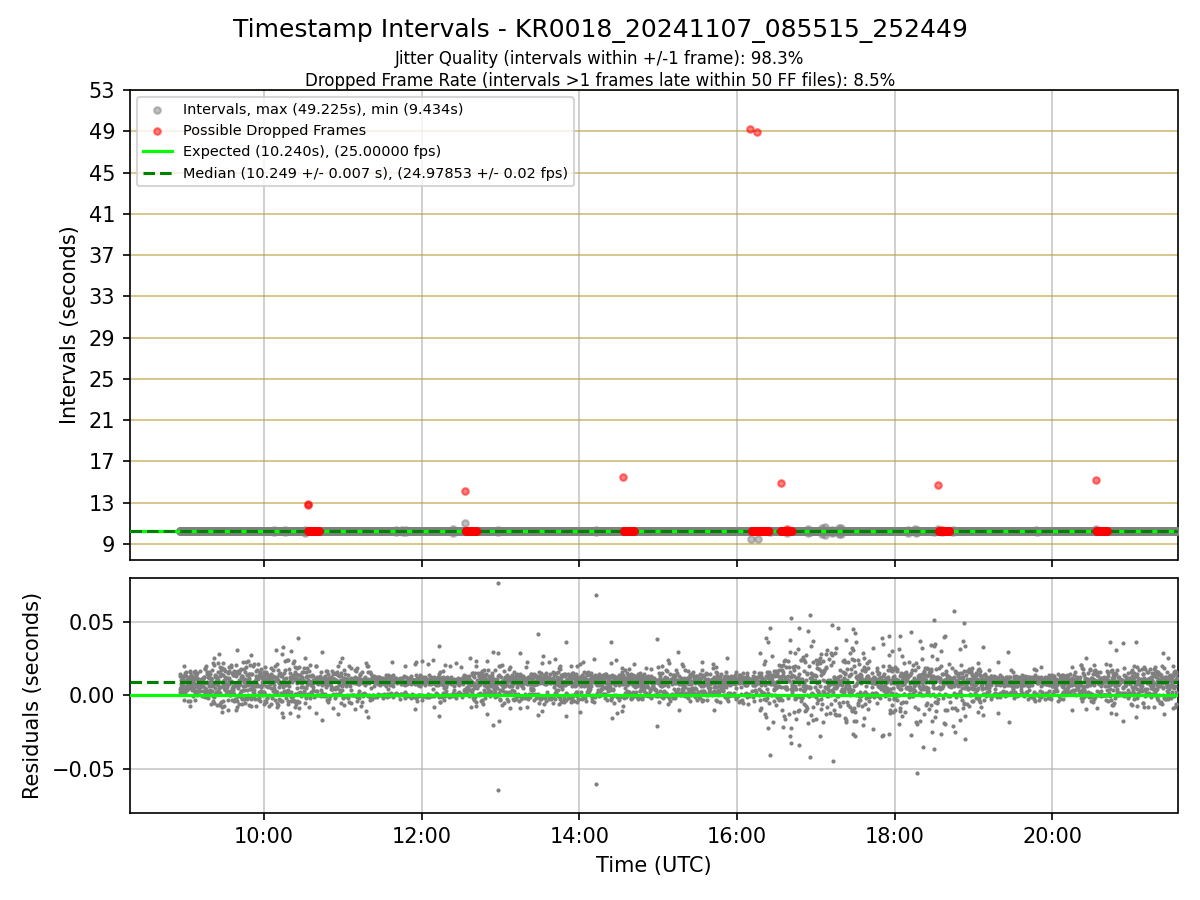Click the gray intervals marker in the legend
The image size is (1200, 900).
tap(157, 110)
